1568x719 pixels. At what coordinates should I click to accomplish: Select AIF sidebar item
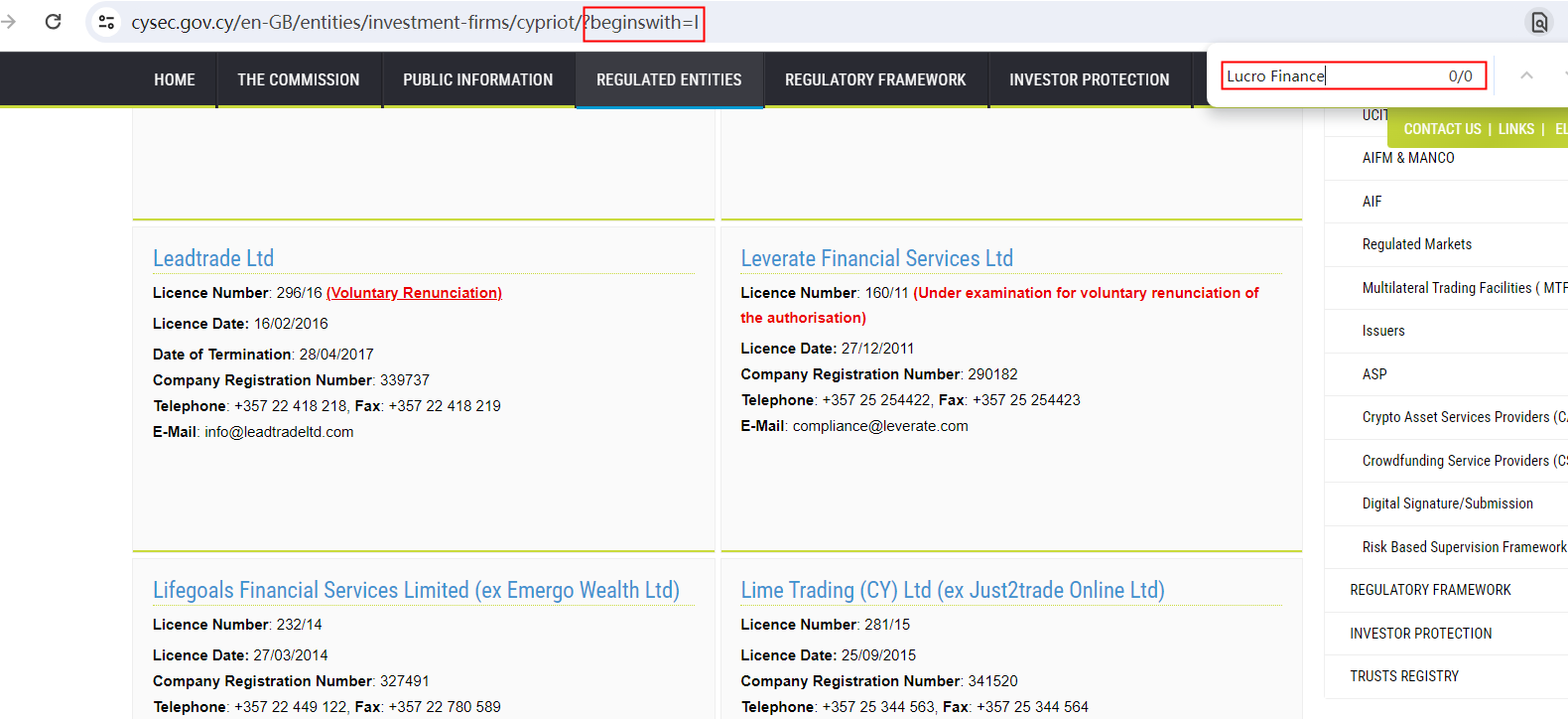(1372, 202)
